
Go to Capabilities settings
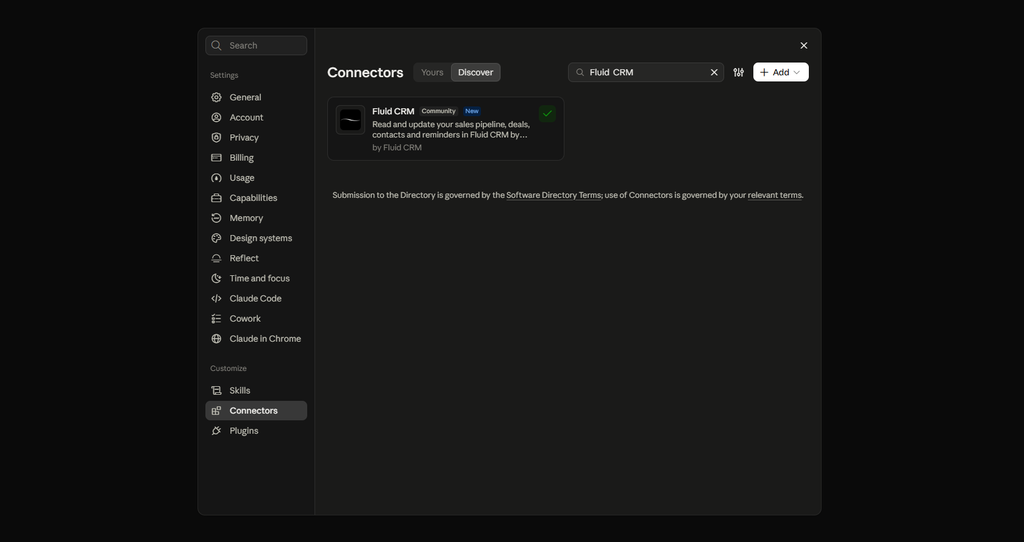[256, 198]
